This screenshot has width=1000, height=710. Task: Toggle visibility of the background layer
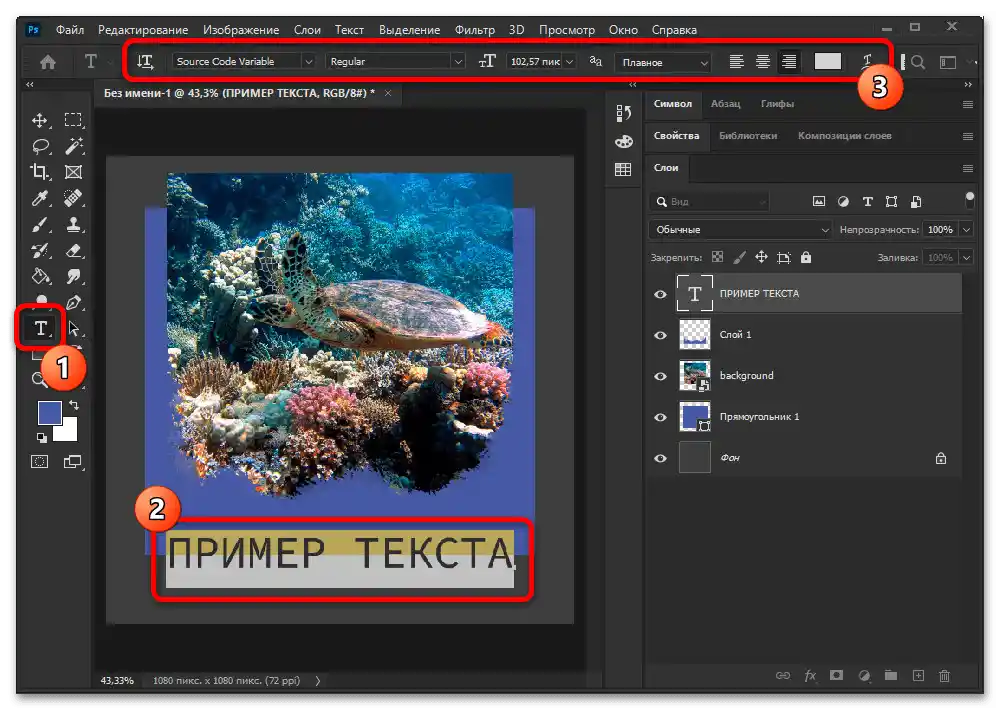(x=661, y=376)
